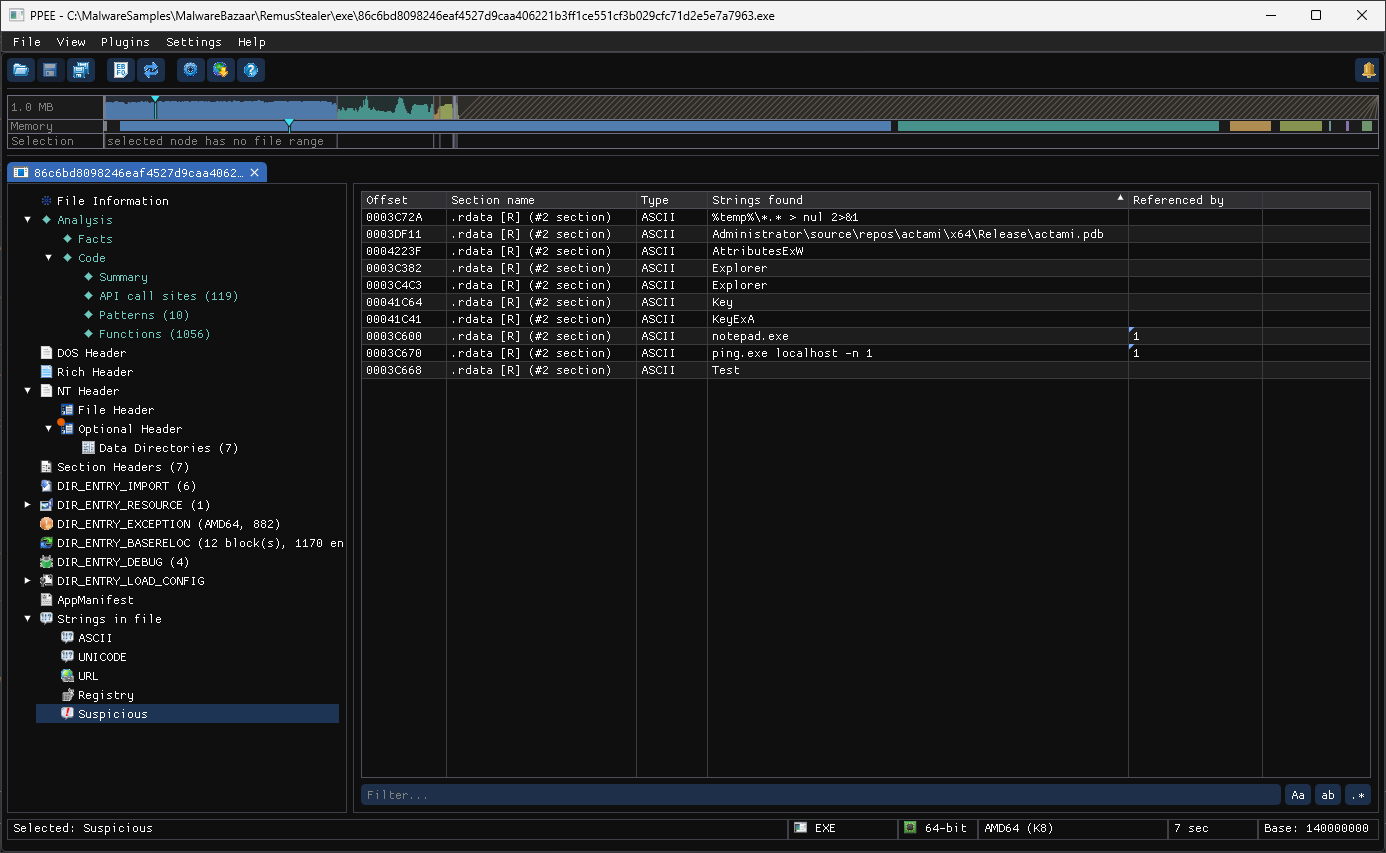Collapse the Analysis tree node
Image resolution: width=1386 pixels, height=853 pixels.
pyautogui.click(x=28, y=220)
